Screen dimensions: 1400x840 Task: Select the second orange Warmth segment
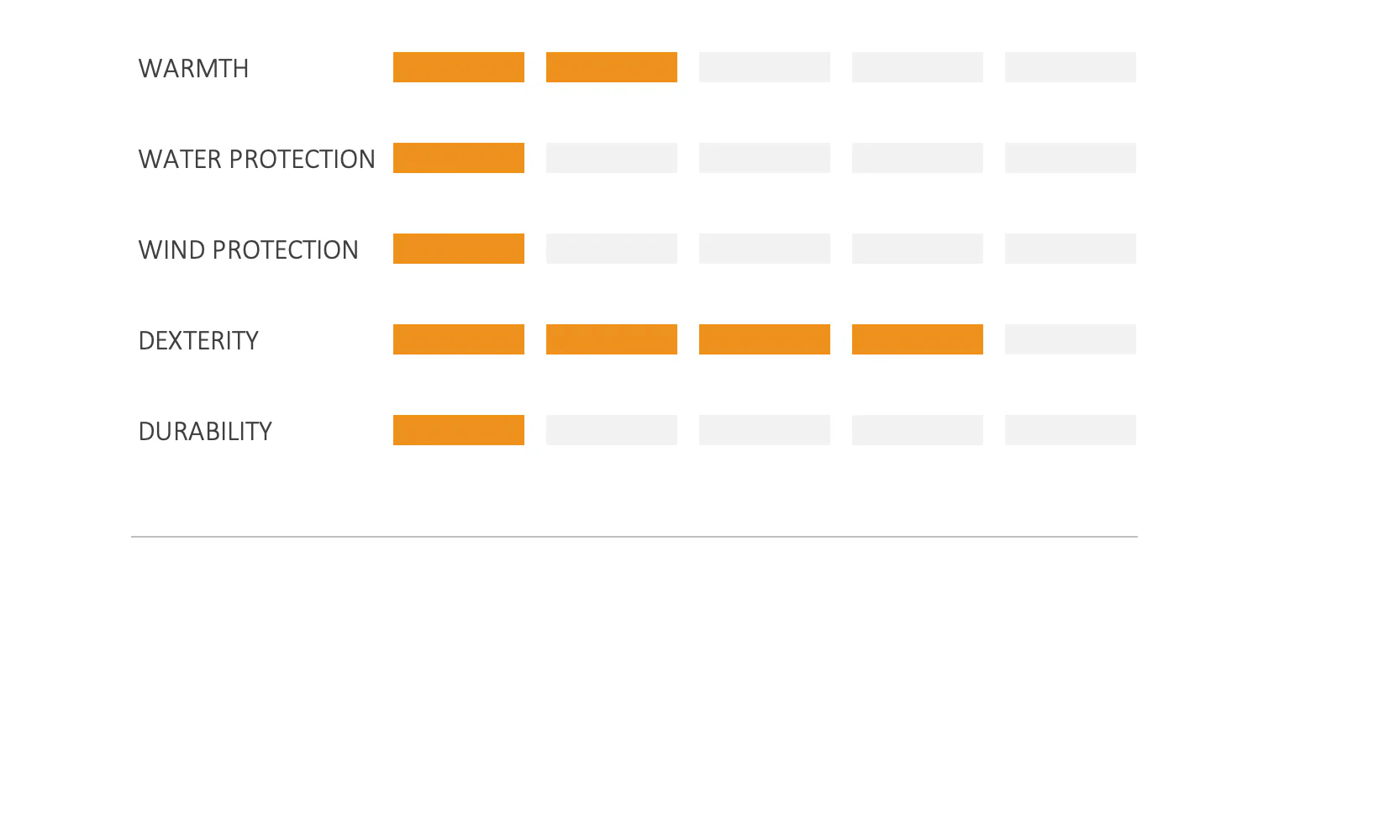(612, 67)
